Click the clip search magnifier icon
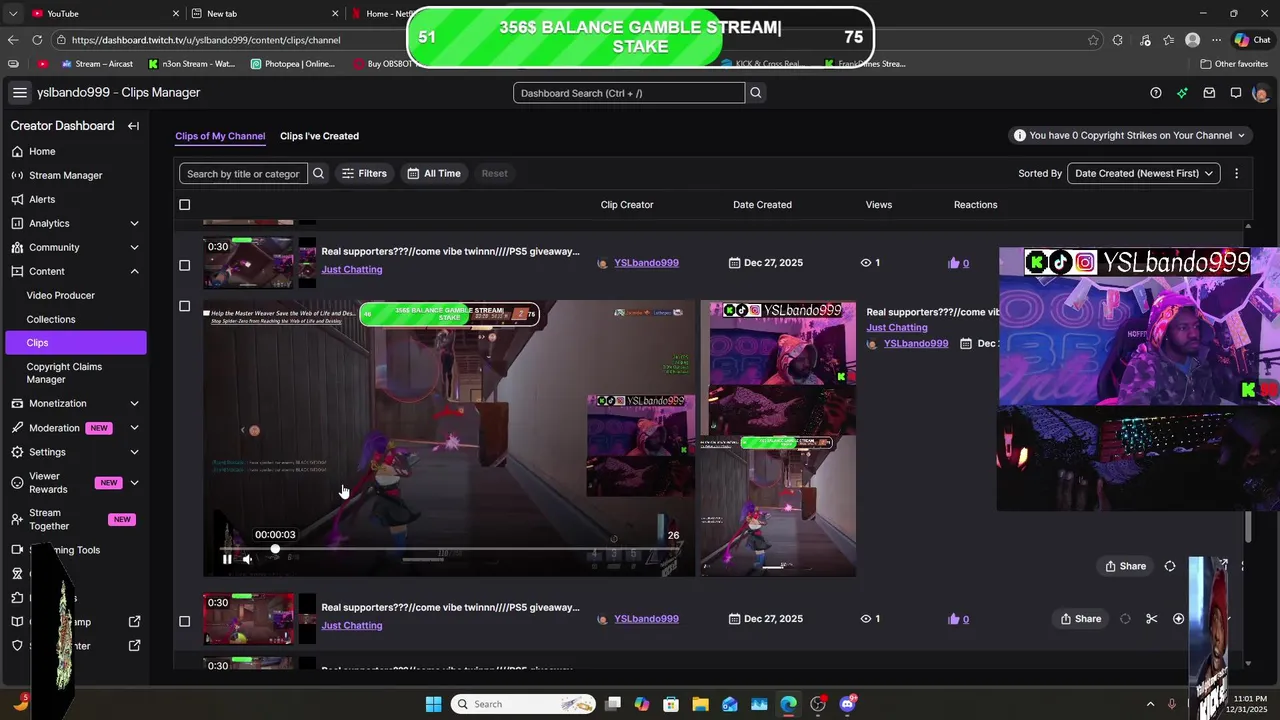The width and height of the screenshot is (1280, 720). point(318,173)
